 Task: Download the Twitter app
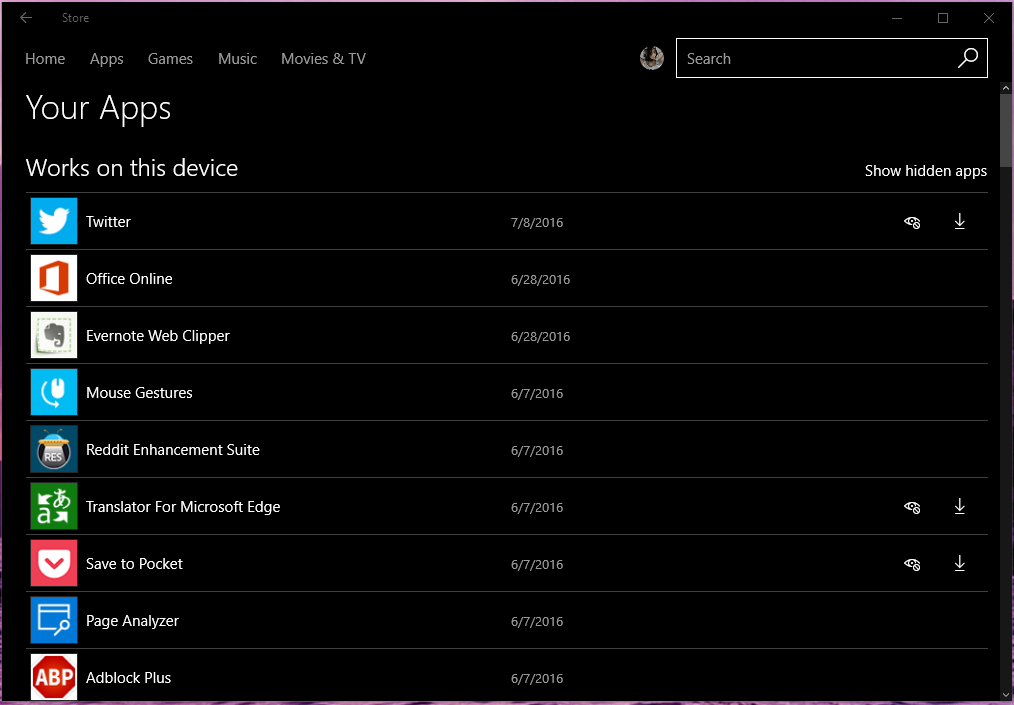(960, 221)
